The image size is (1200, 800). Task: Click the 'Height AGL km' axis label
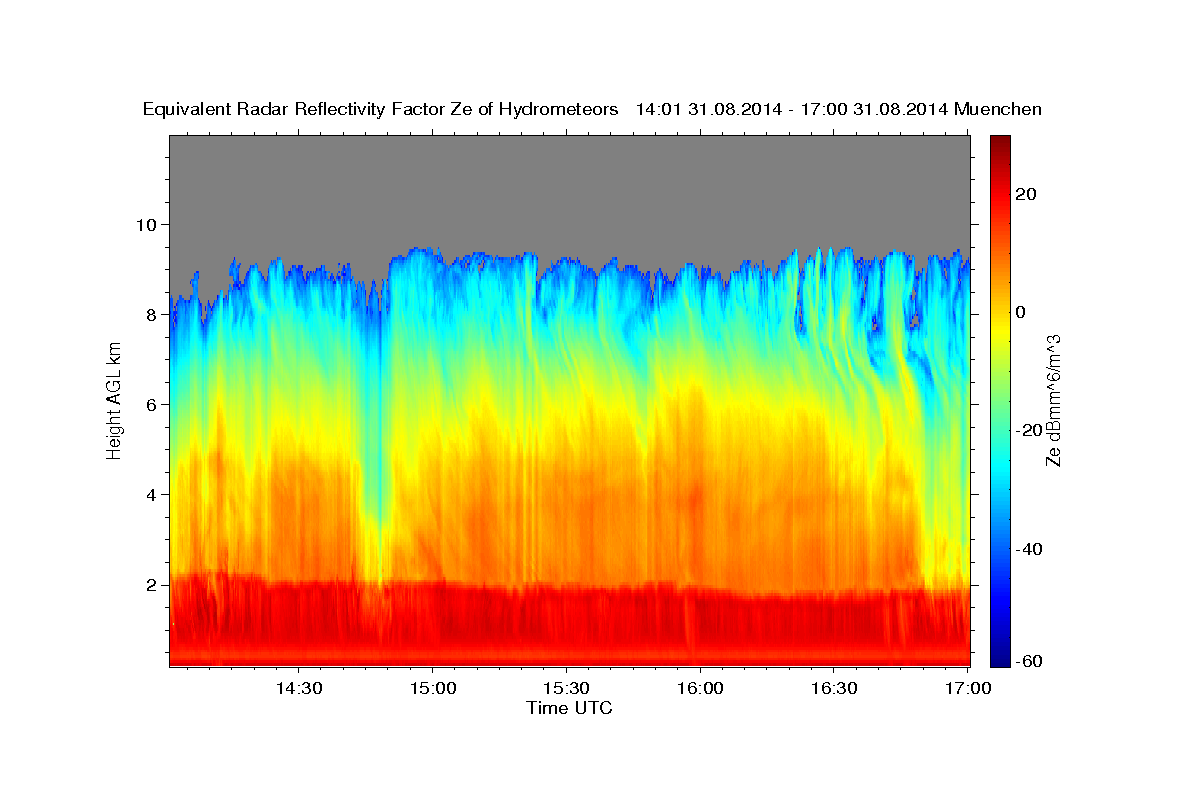point(115,400)
